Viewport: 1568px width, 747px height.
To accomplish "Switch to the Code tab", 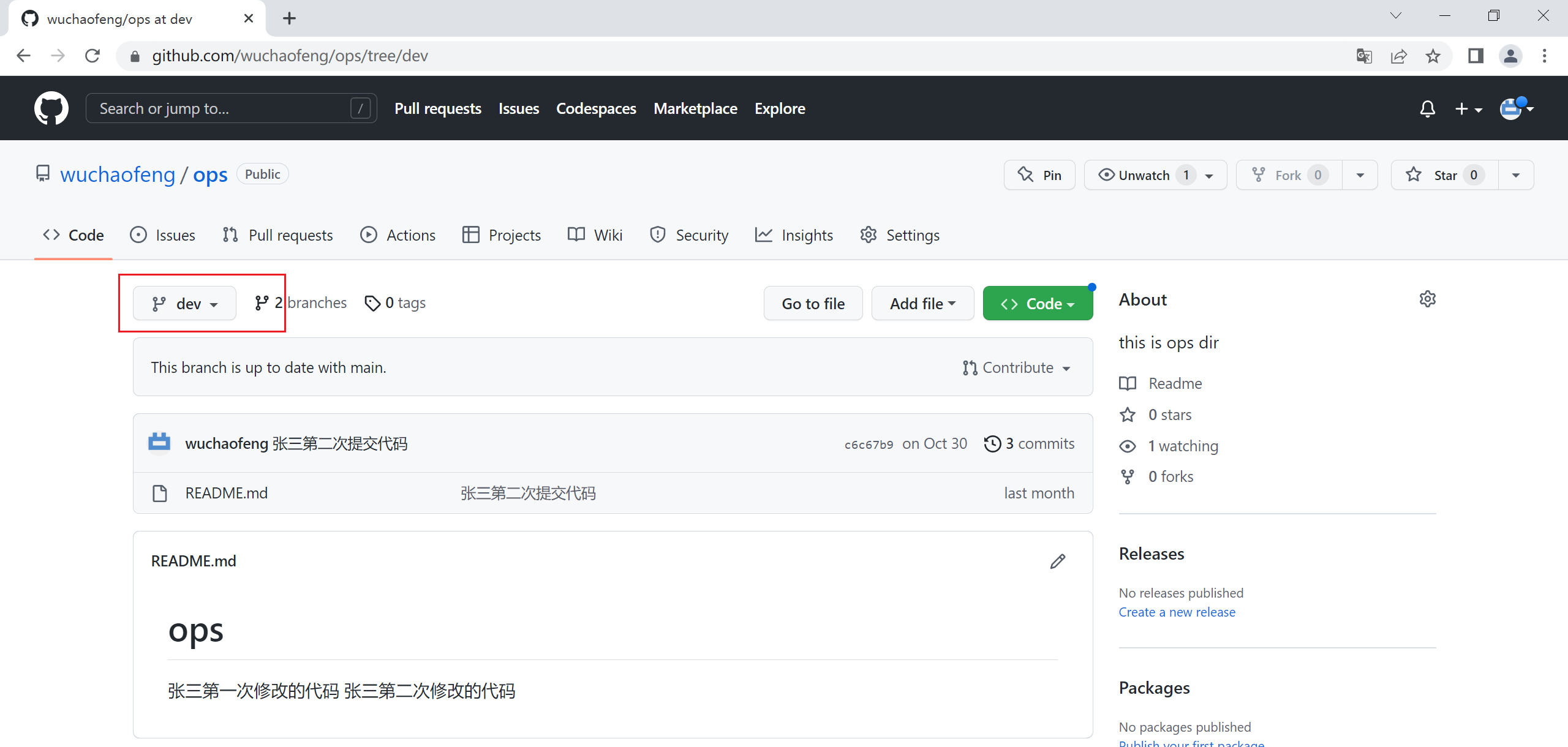I will tap(73, 235).
